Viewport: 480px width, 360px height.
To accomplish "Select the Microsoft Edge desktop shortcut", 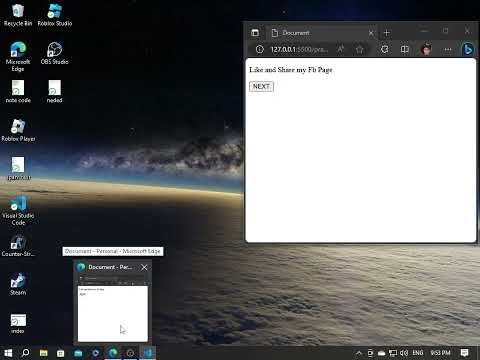I will (18, 56).
